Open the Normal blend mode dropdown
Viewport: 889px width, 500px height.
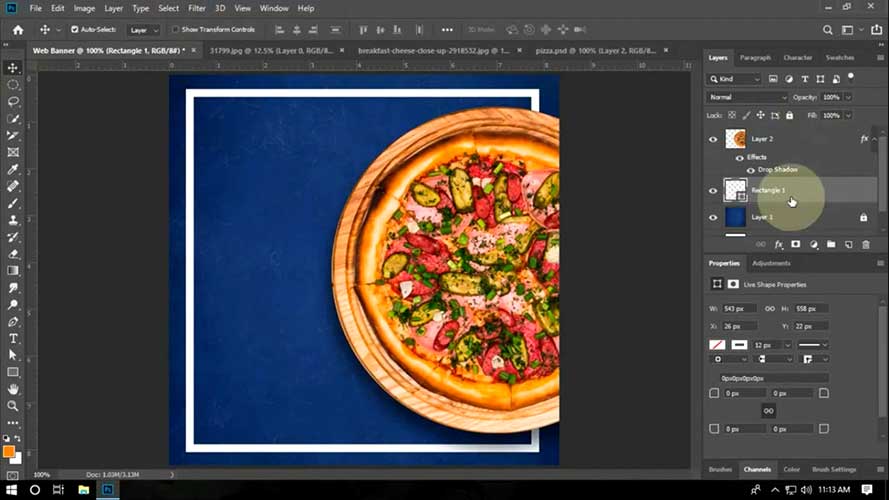pyautogui.click(x=748, y=97)
